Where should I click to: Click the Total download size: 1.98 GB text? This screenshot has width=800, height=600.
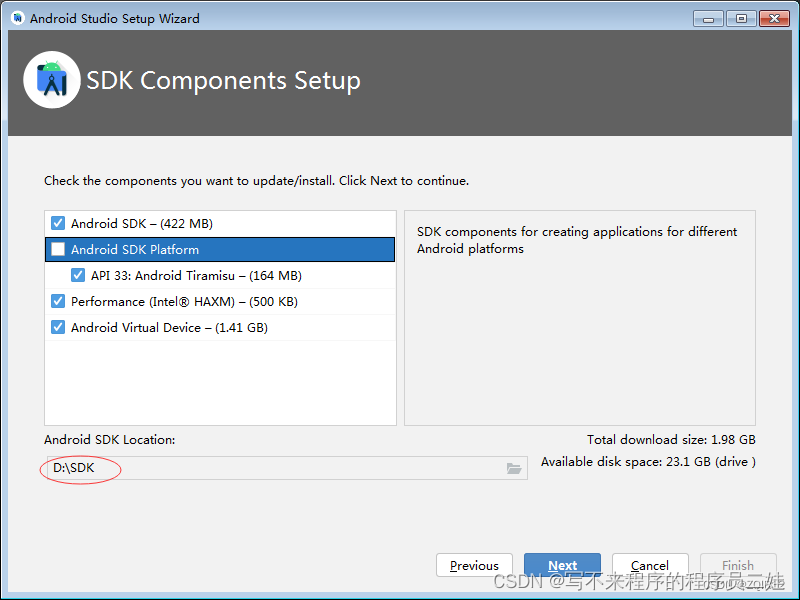coord(671,440)
